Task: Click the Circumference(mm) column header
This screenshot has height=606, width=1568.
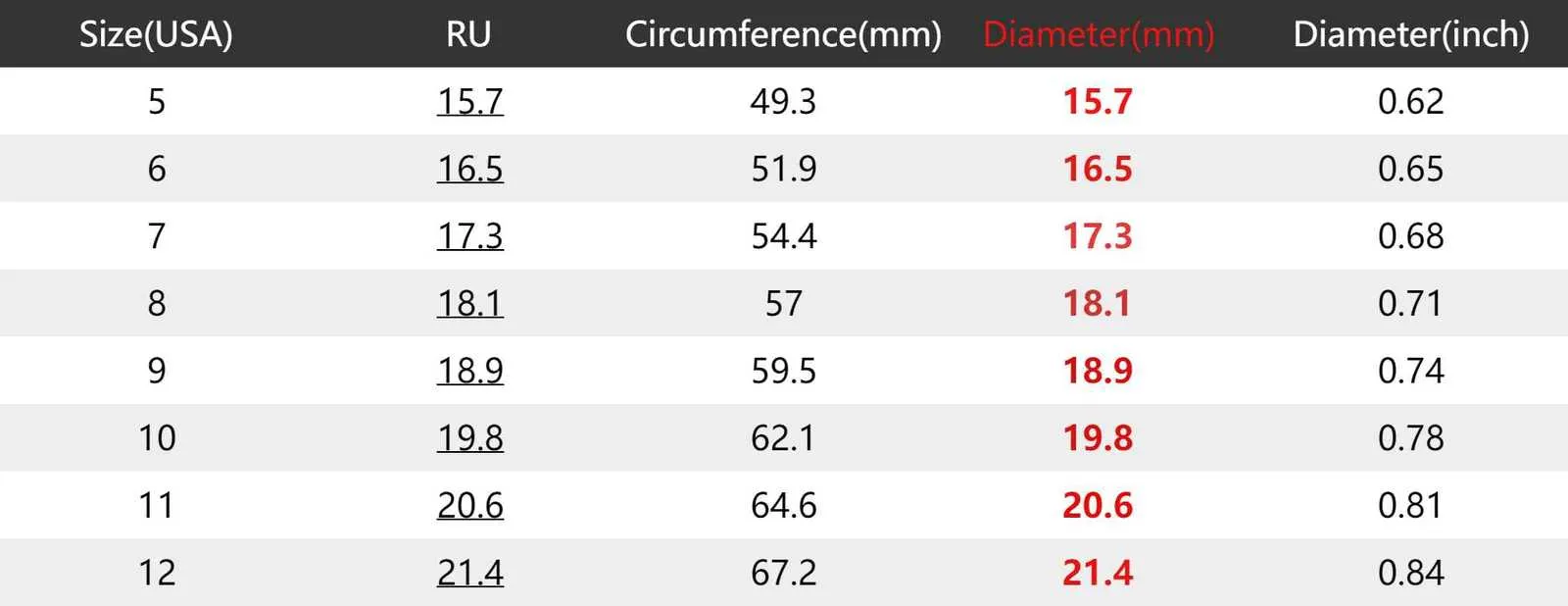Action: (783, 34)
